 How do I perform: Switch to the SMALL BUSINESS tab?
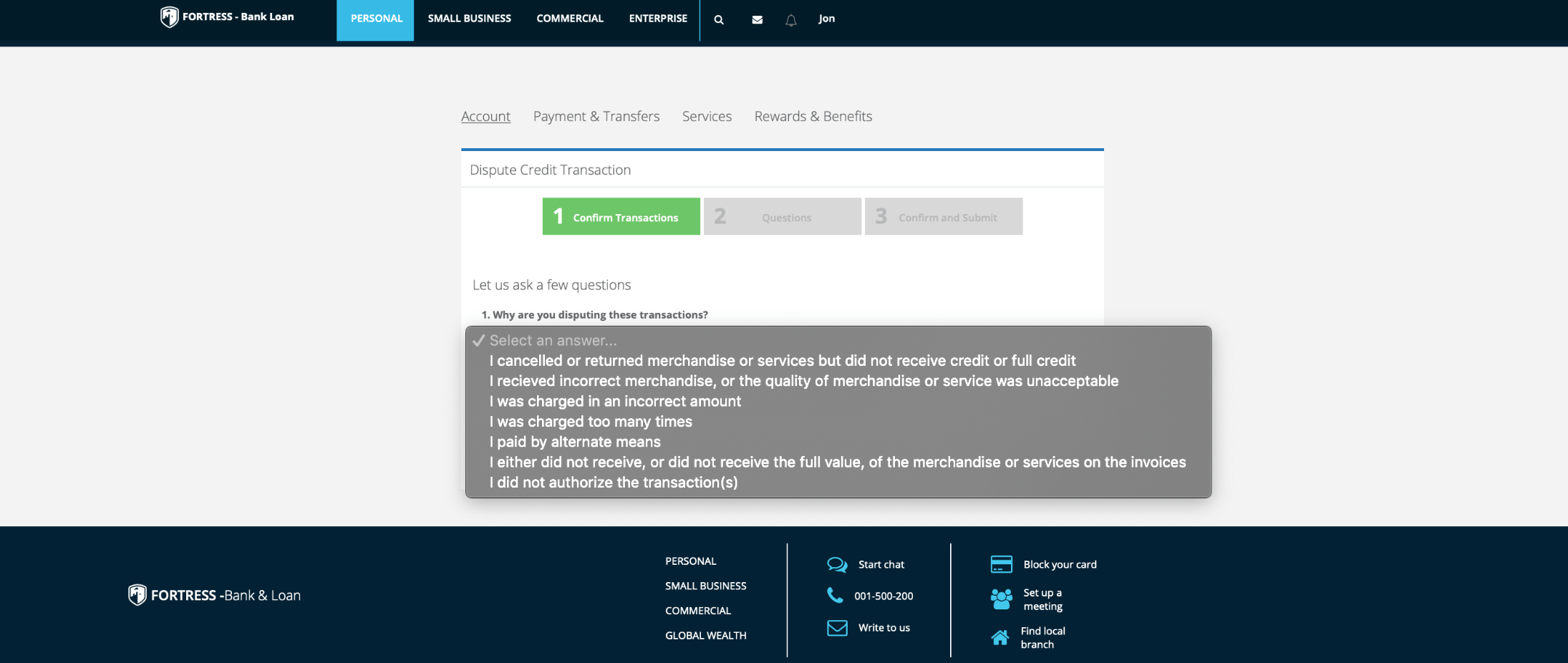click(470, 19)
